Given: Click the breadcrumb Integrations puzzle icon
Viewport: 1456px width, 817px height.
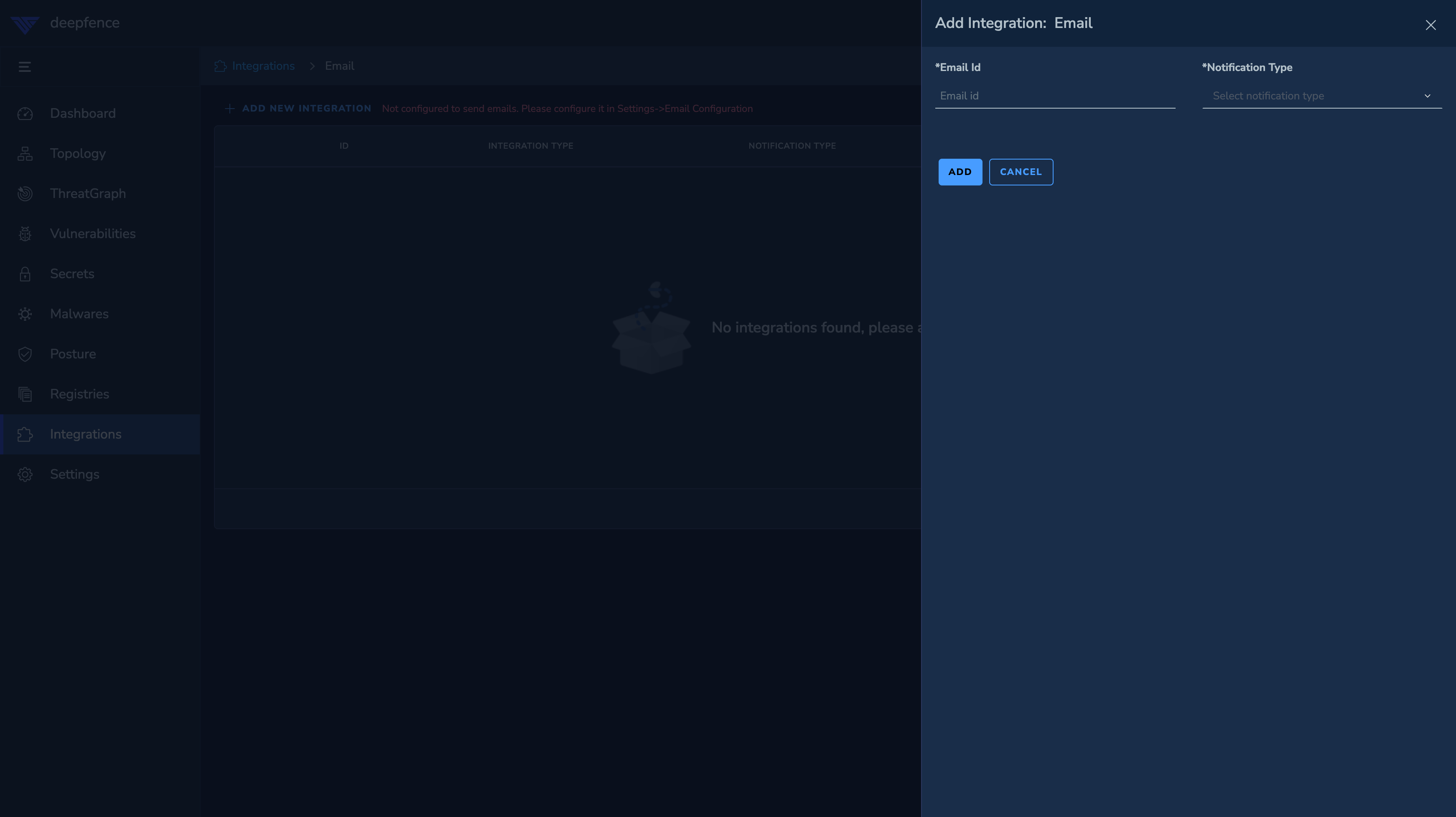Looking at the screenshot, I should click(220, 66).
